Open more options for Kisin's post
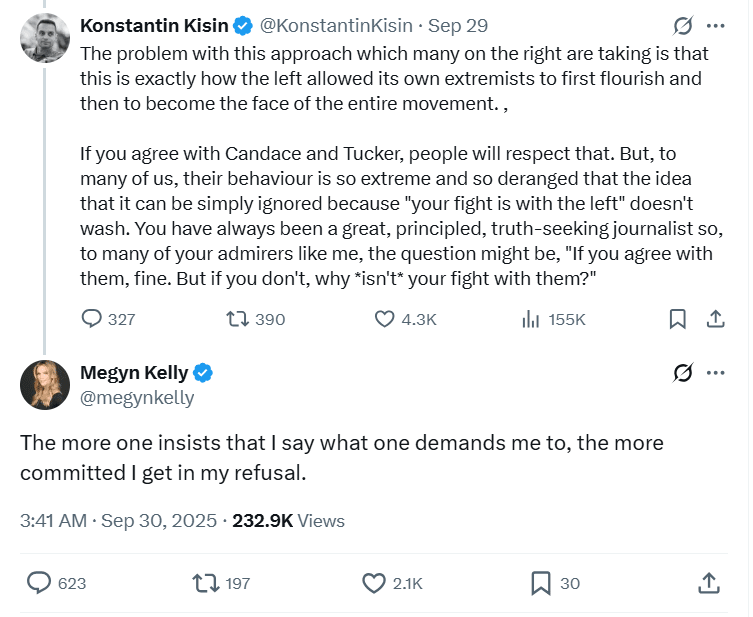 point(715,26)
